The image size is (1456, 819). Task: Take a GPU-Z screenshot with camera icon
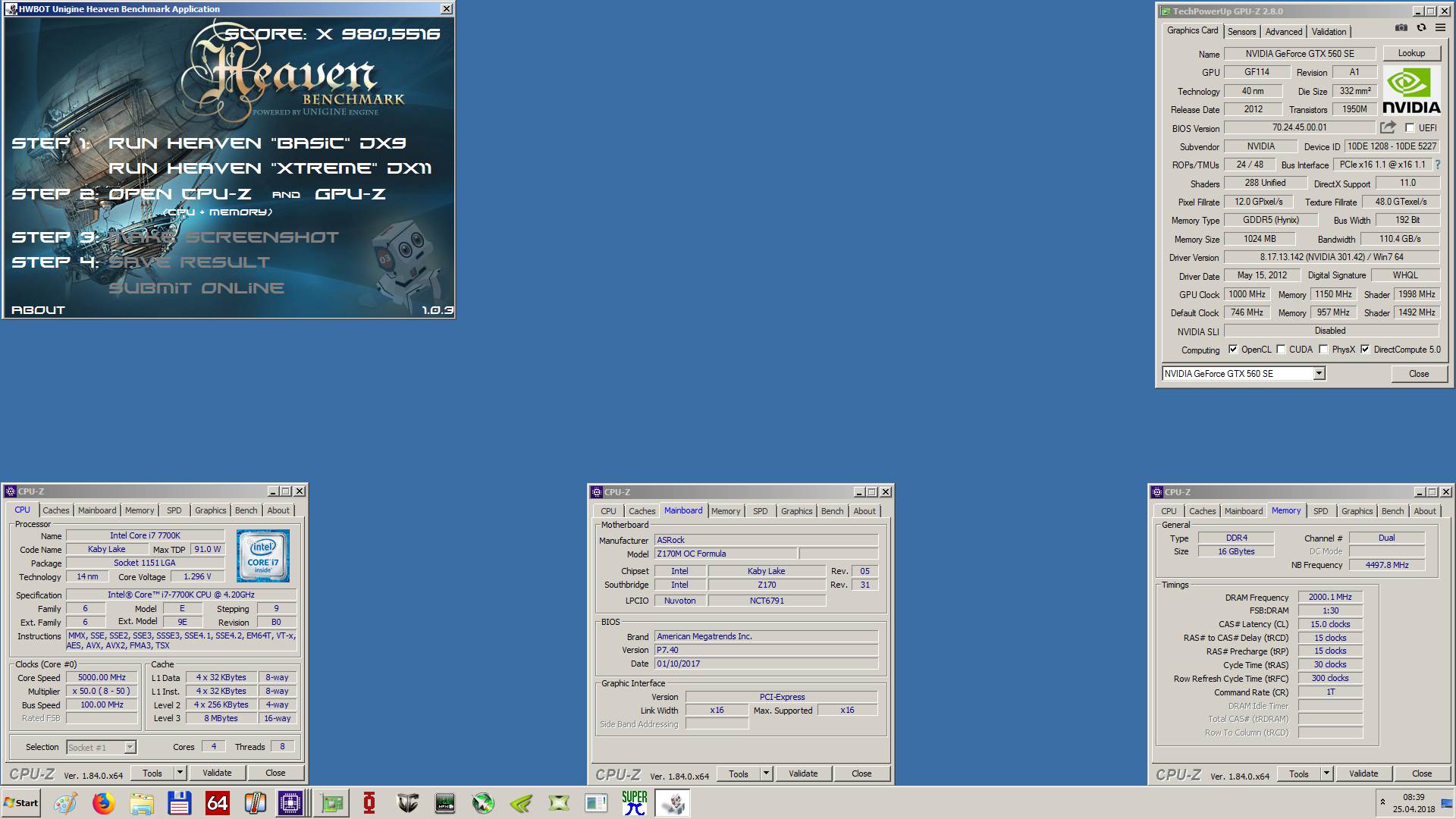(x=1401, y=28)
